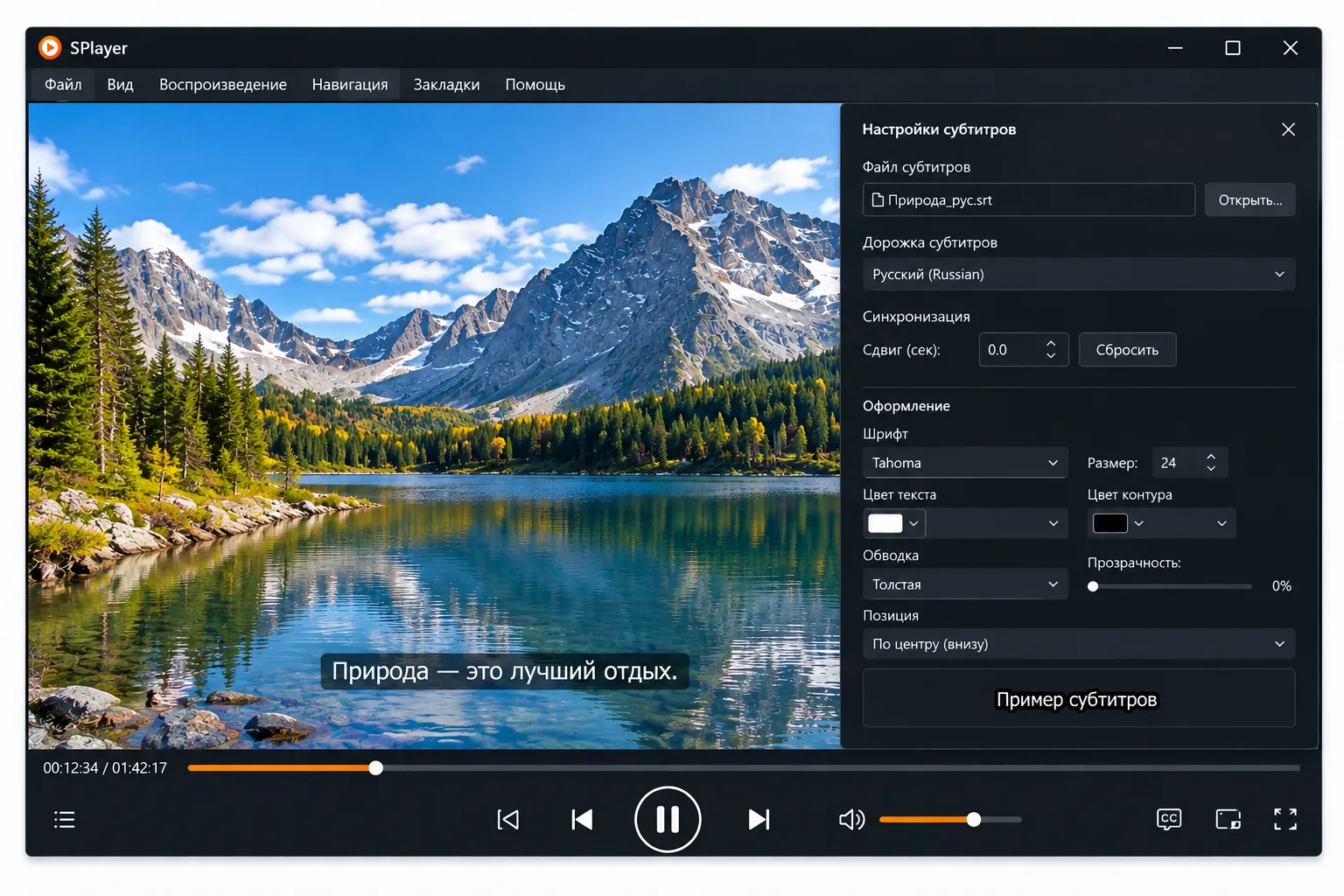Image resolution: width=1344 pixels, height=896 pixels.
Task: Enter fullscreen mode
Action: [1285, 819]
